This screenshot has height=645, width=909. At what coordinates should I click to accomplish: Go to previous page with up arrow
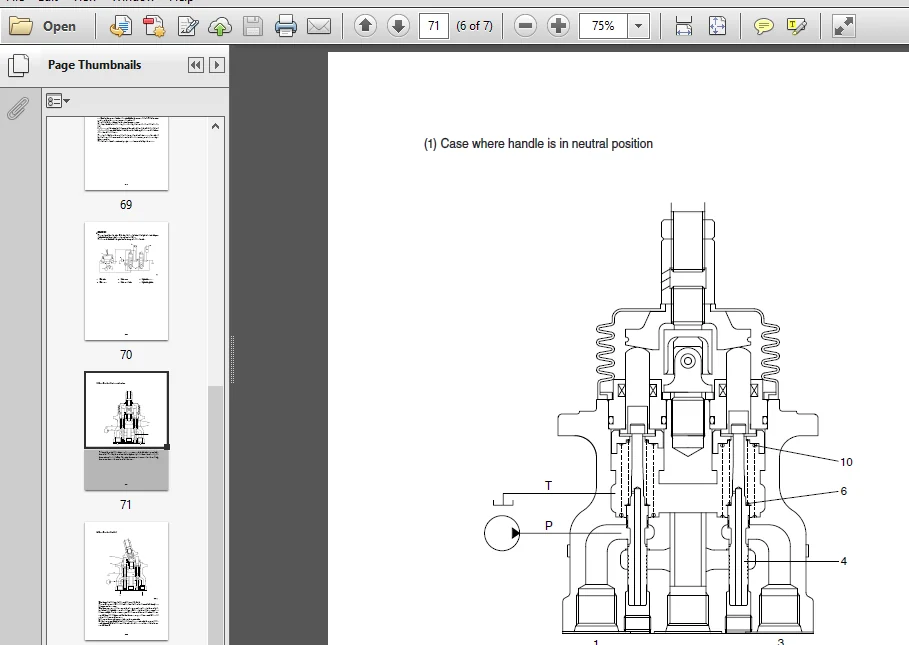365,25
